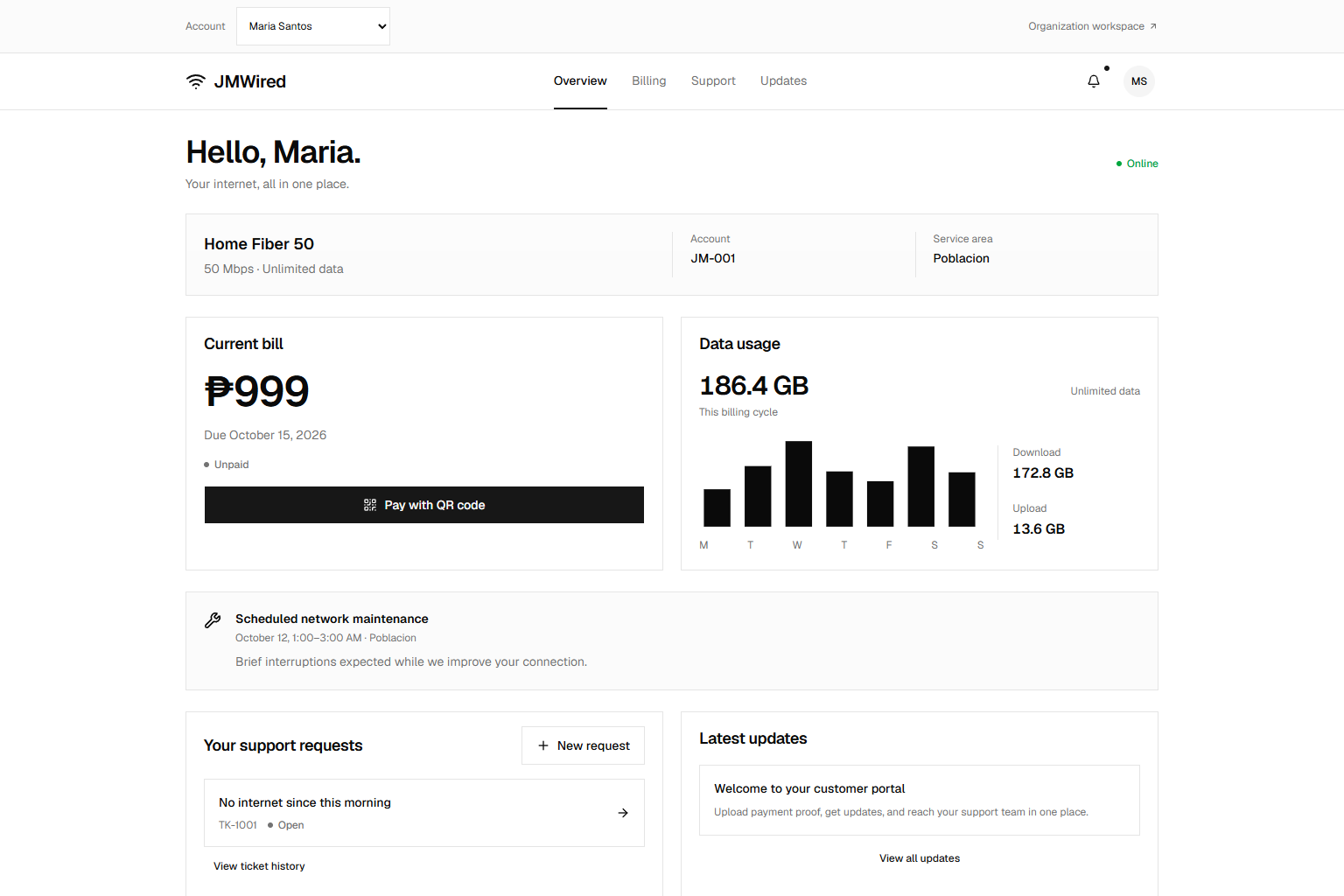The height and width of the screenshot is (896, 1344).
Task: Click the Wednesday usage bar
Action: coord(799,484)
